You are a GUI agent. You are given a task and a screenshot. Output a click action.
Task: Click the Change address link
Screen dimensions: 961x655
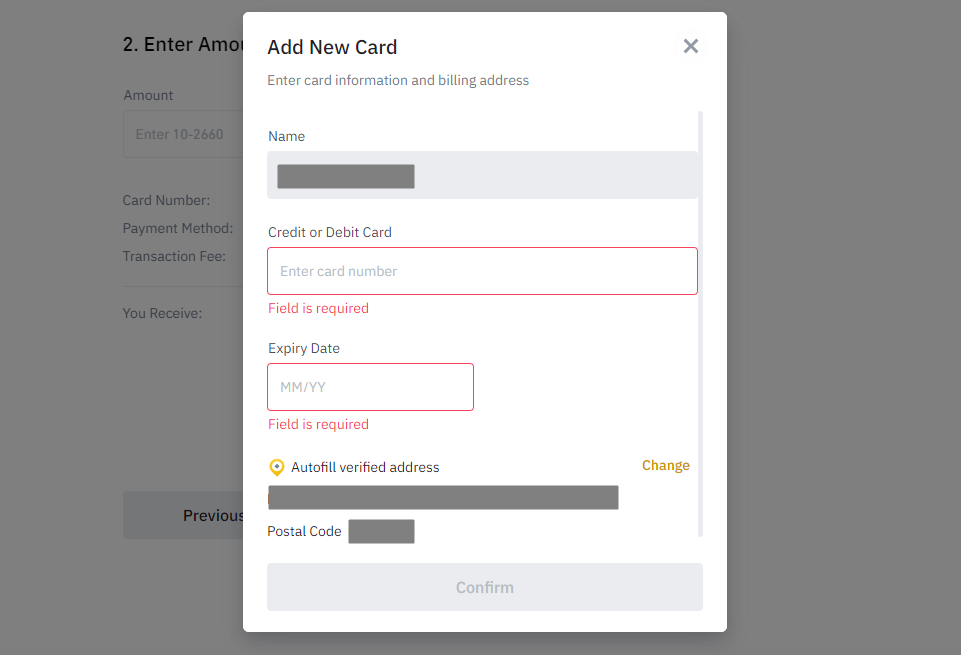pos(665,465)
